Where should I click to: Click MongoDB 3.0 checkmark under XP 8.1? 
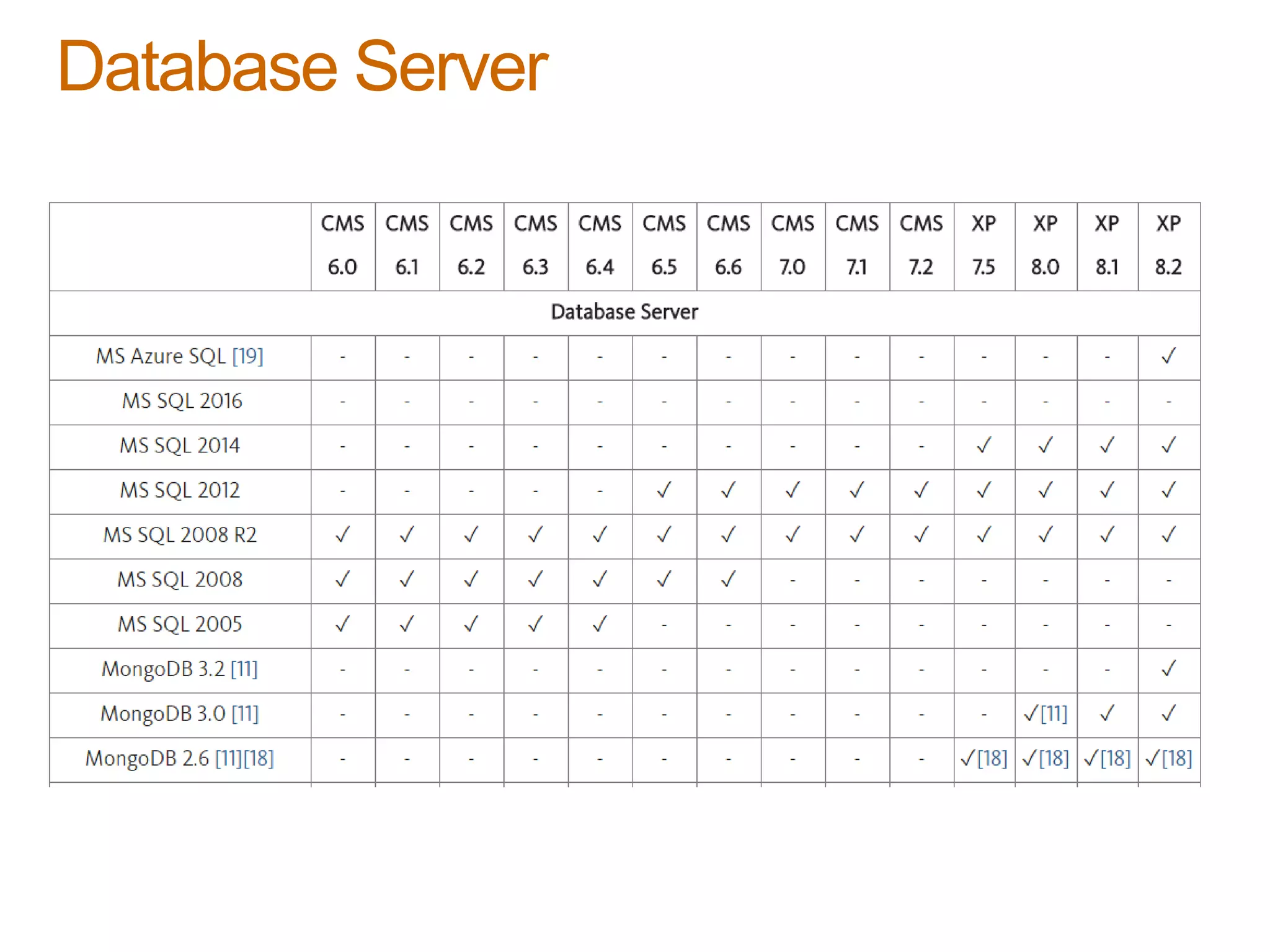point(1108,714)
